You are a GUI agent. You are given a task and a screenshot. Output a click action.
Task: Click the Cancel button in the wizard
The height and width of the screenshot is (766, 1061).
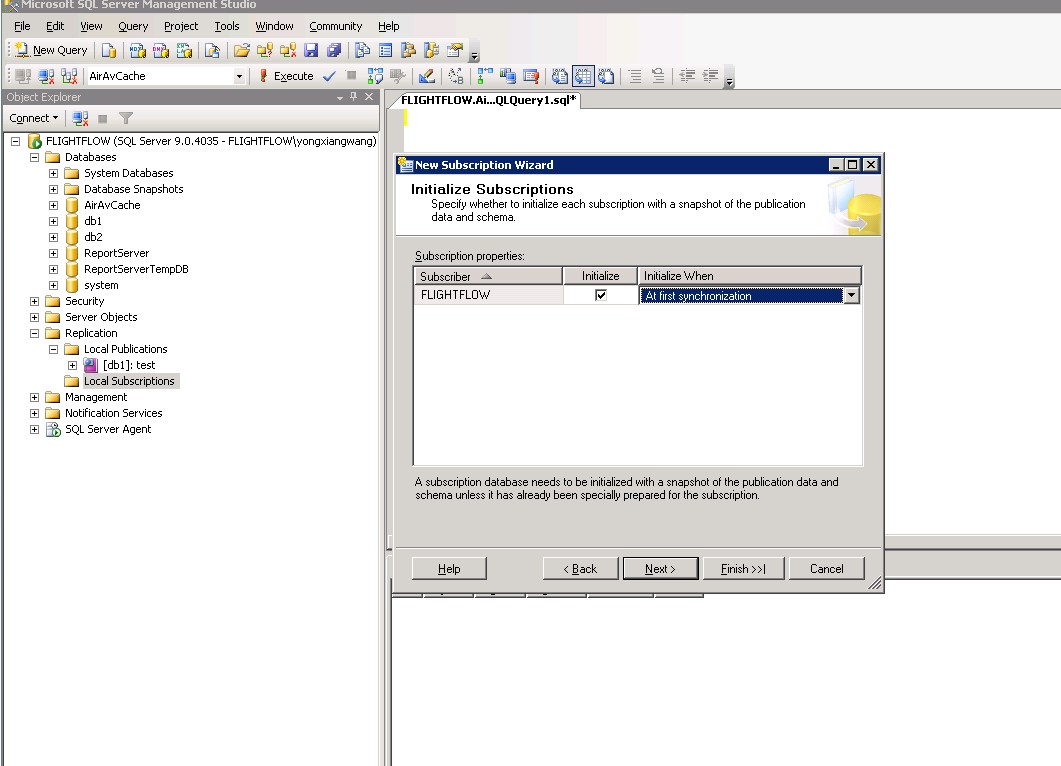(826, 568)
